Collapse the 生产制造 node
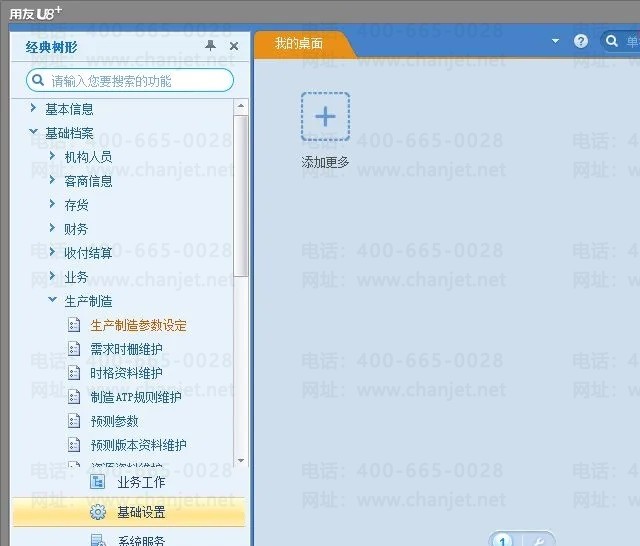The height and width of the screenshot is (546, 640). [x=52, y=299]
